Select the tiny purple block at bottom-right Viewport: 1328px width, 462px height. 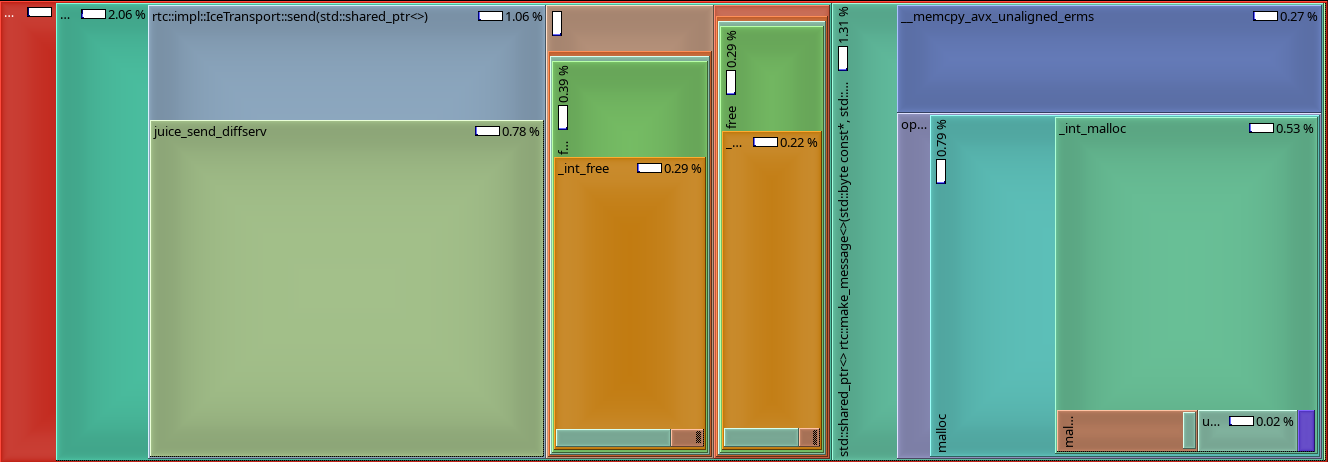coord(1306,430)
